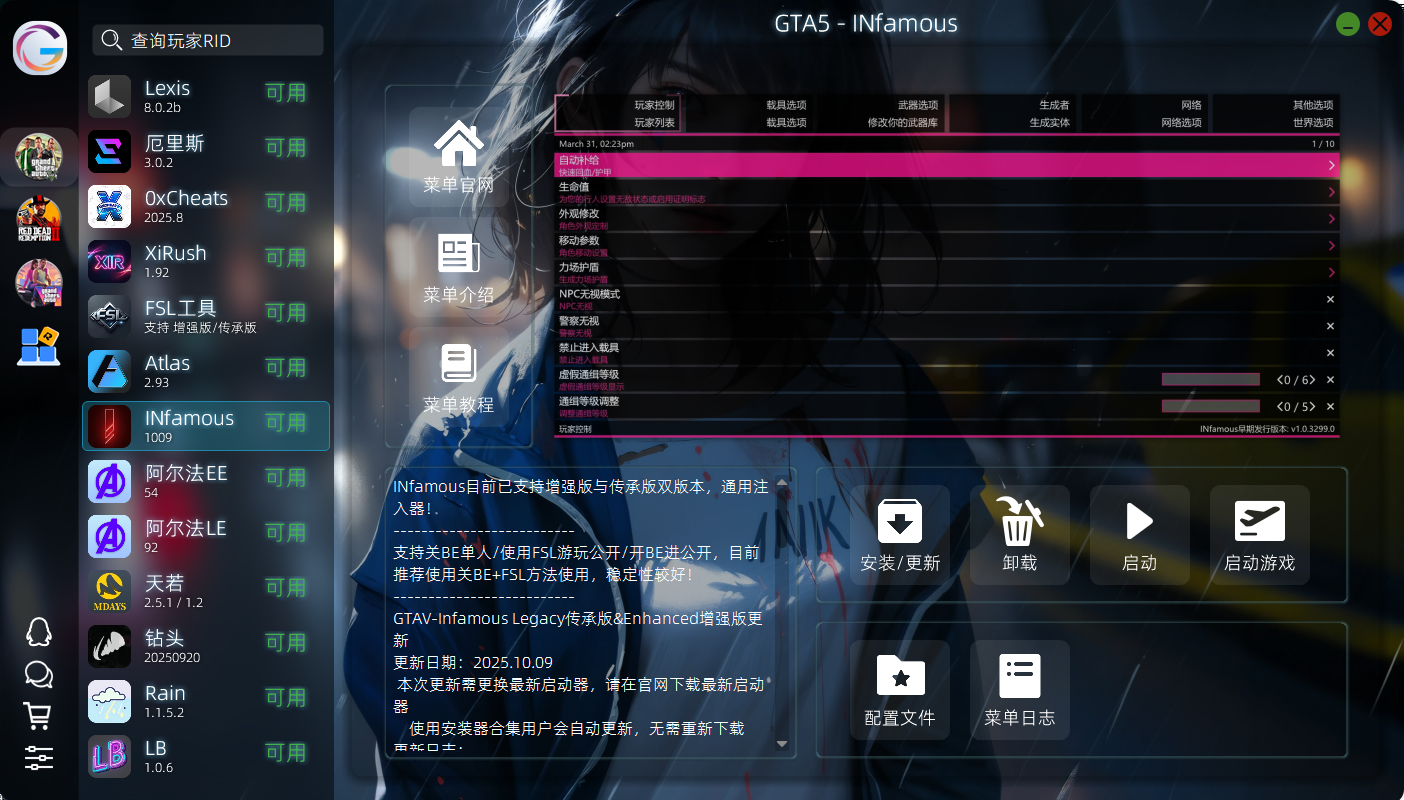The width and height of the screenshot is (1404, 800).
Task: Open the 配置文件 starred folder icon
Action: [x=899, y=677]
